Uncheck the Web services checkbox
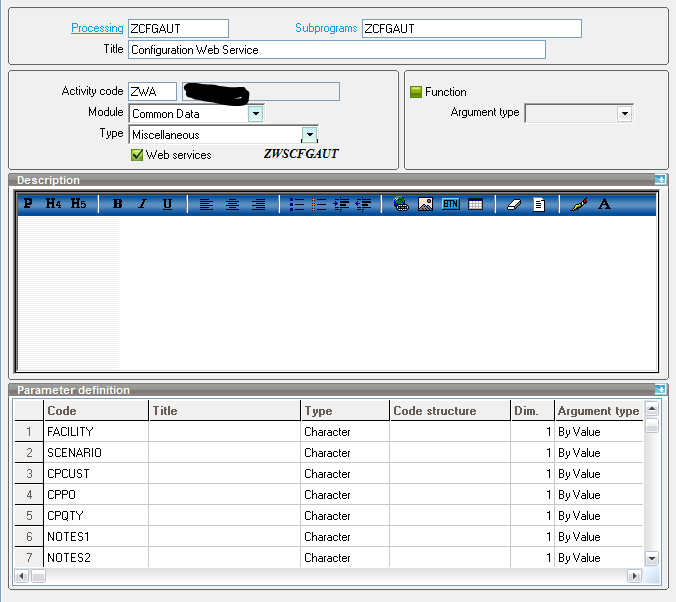This screenshot has width=676, height=602. [x=137, y=155]
